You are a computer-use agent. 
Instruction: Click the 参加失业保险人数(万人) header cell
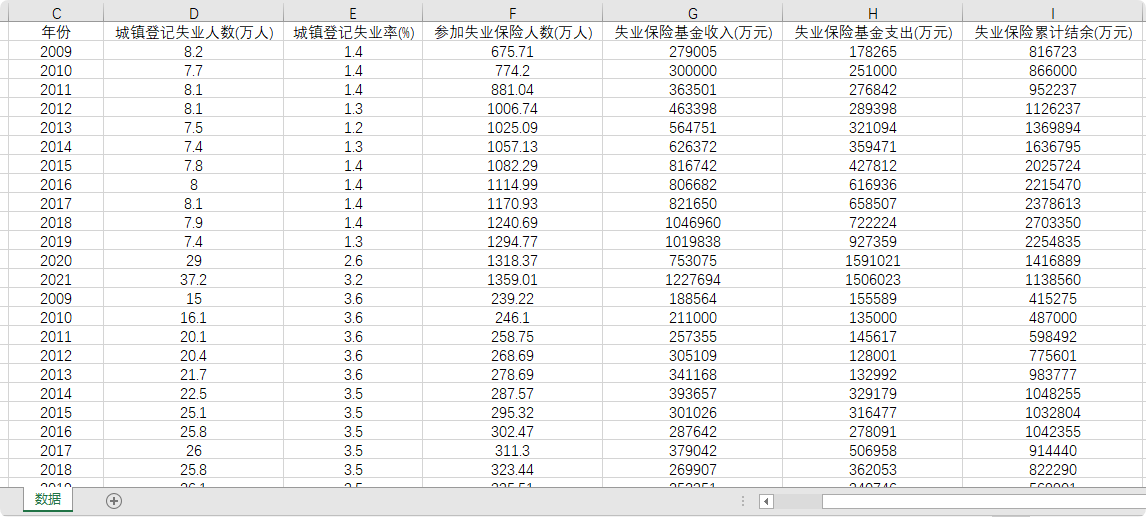pyautogui.click(x=512, y=32)
